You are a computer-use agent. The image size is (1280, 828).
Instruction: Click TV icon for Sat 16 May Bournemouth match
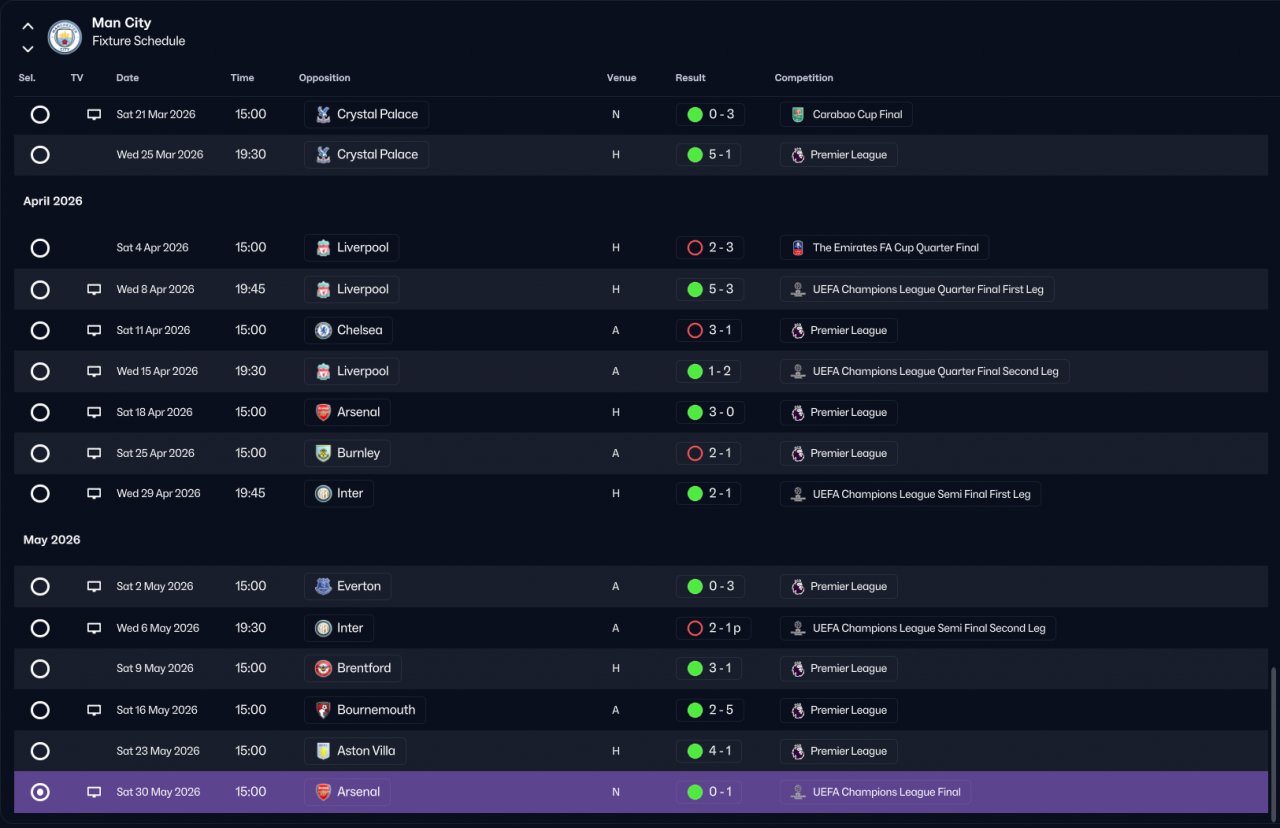pos(94,711)
